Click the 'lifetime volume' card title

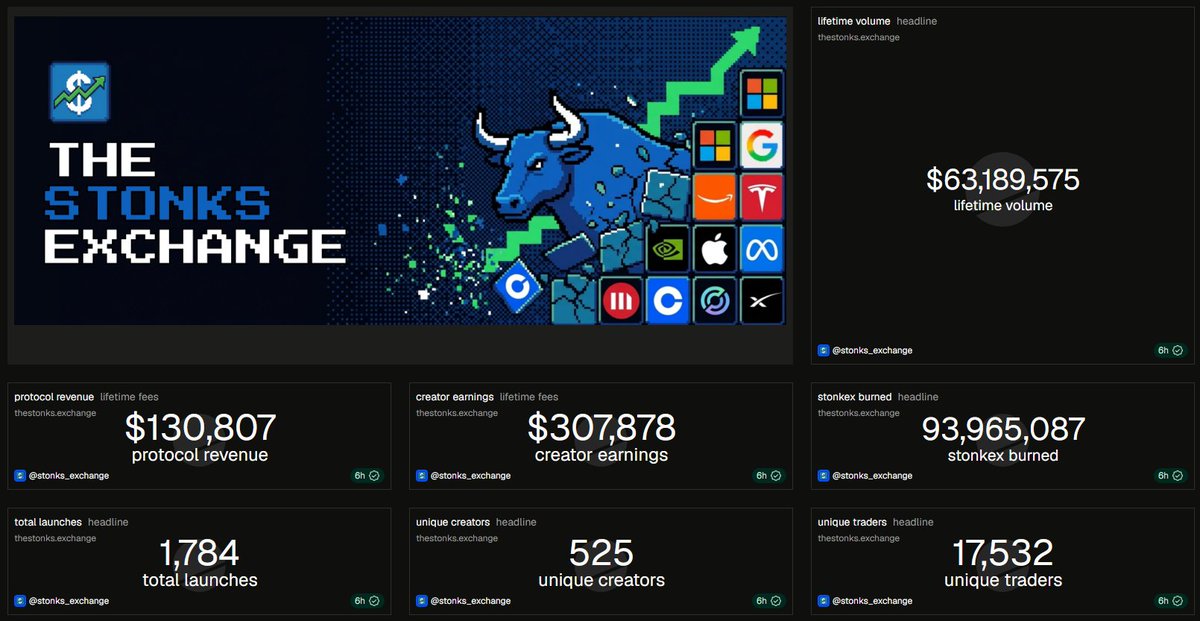[x=854, y=21]
